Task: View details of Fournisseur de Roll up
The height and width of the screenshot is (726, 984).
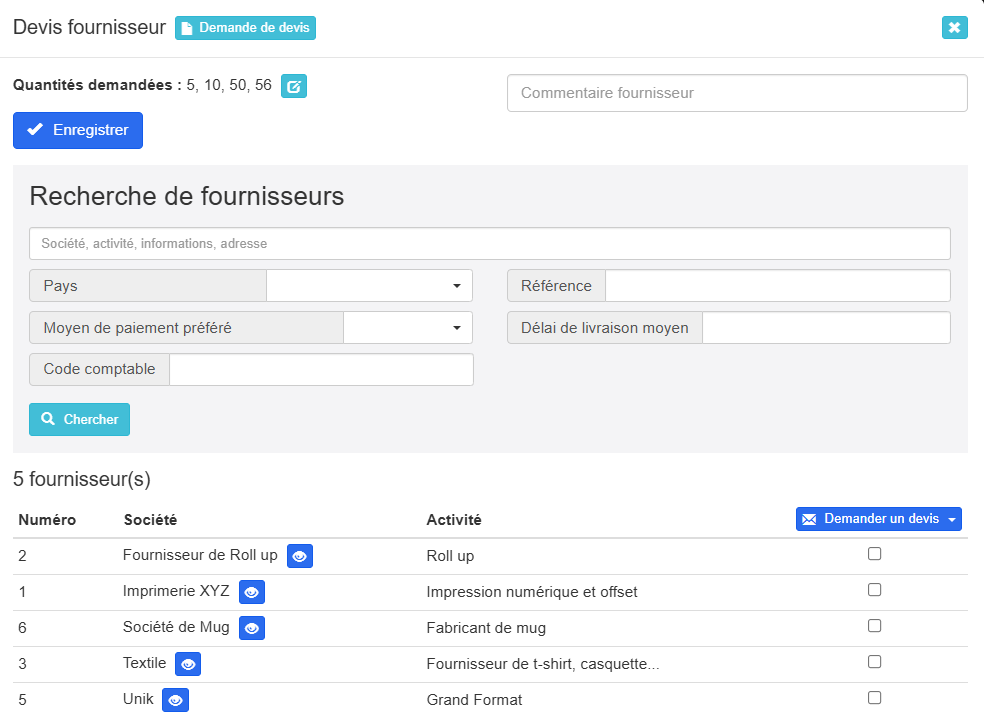Action: (x=300, y=556)
